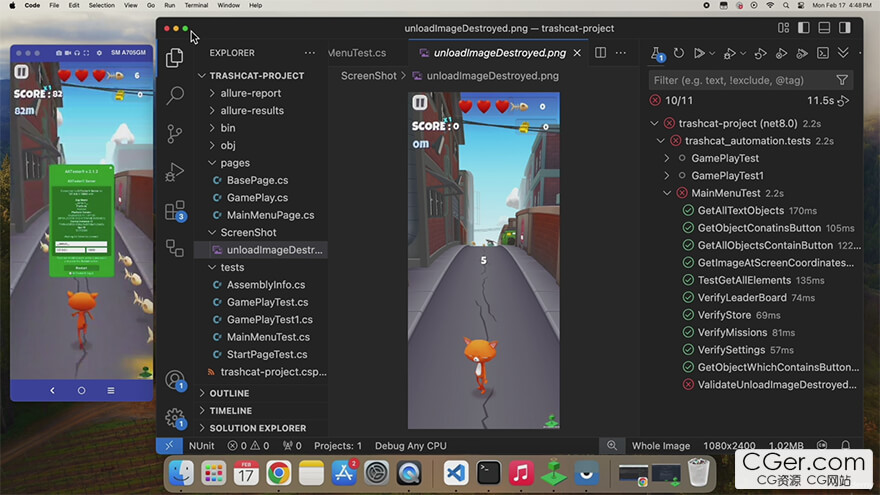The height and width of the screenshot is (495, 880).
Task: Switch to the MenuTest.cs editor tab
Action: pos(357,53)
